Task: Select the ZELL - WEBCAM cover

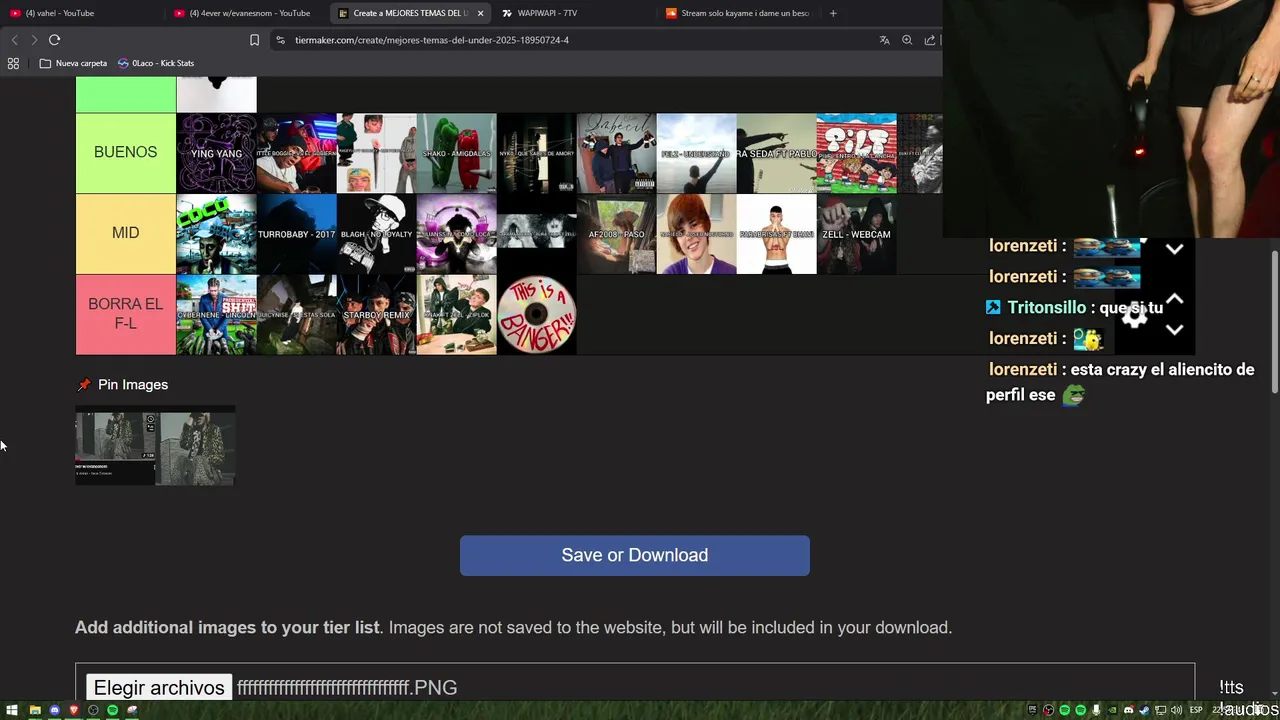Action: pyautogui.click(x=856, y=234)
